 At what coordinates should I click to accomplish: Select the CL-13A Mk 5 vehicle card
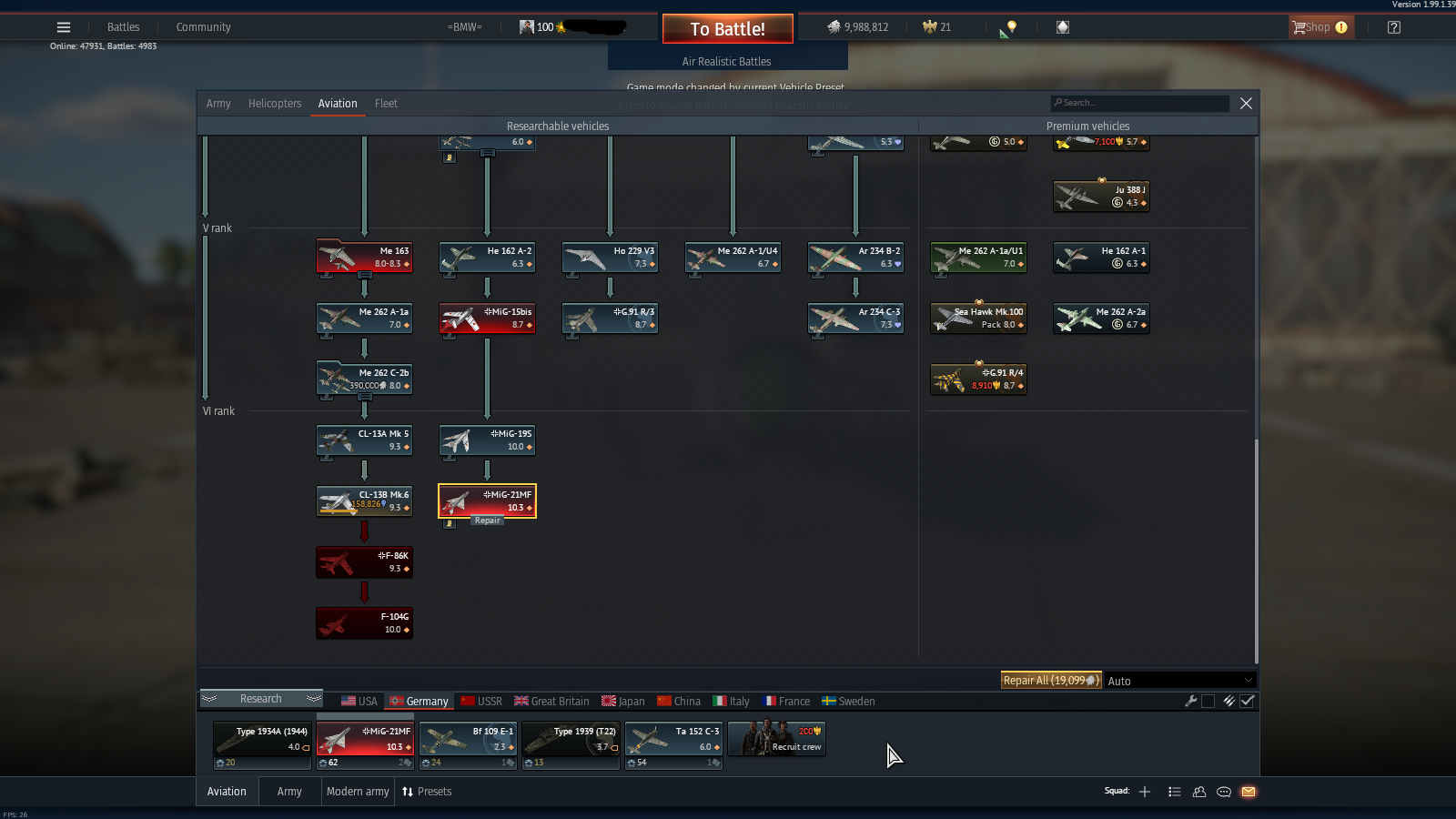point(364,440)
